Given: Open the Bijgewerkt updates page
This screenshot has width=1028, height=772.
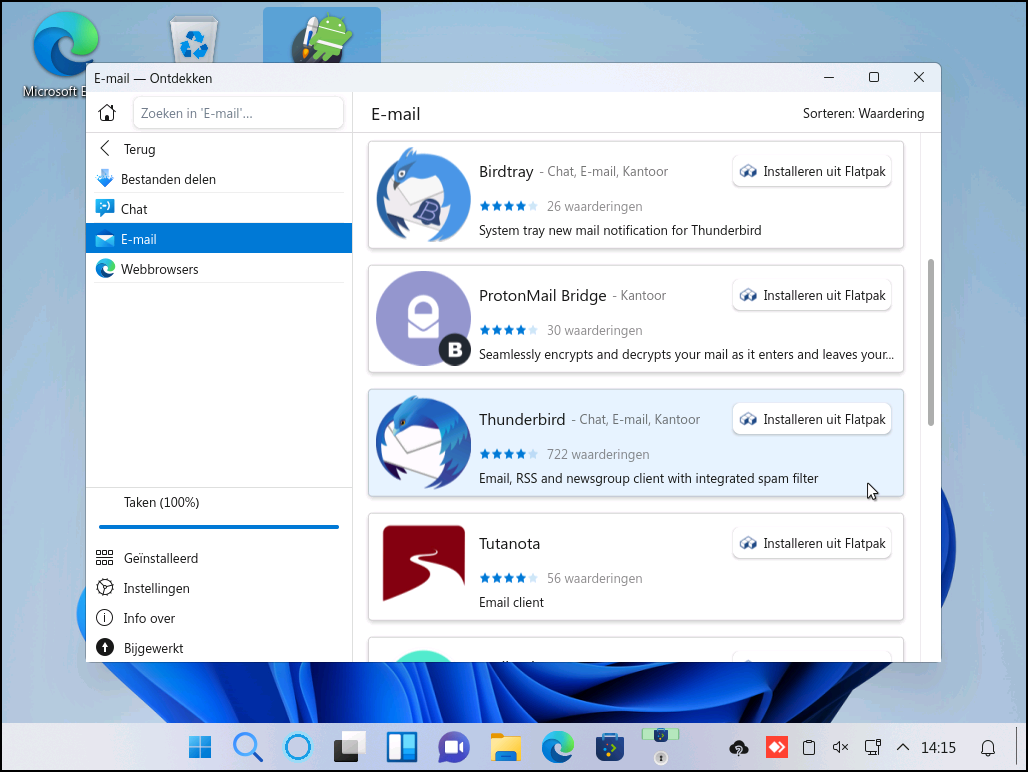Looking at the screenshot, I should click(219, 648).
